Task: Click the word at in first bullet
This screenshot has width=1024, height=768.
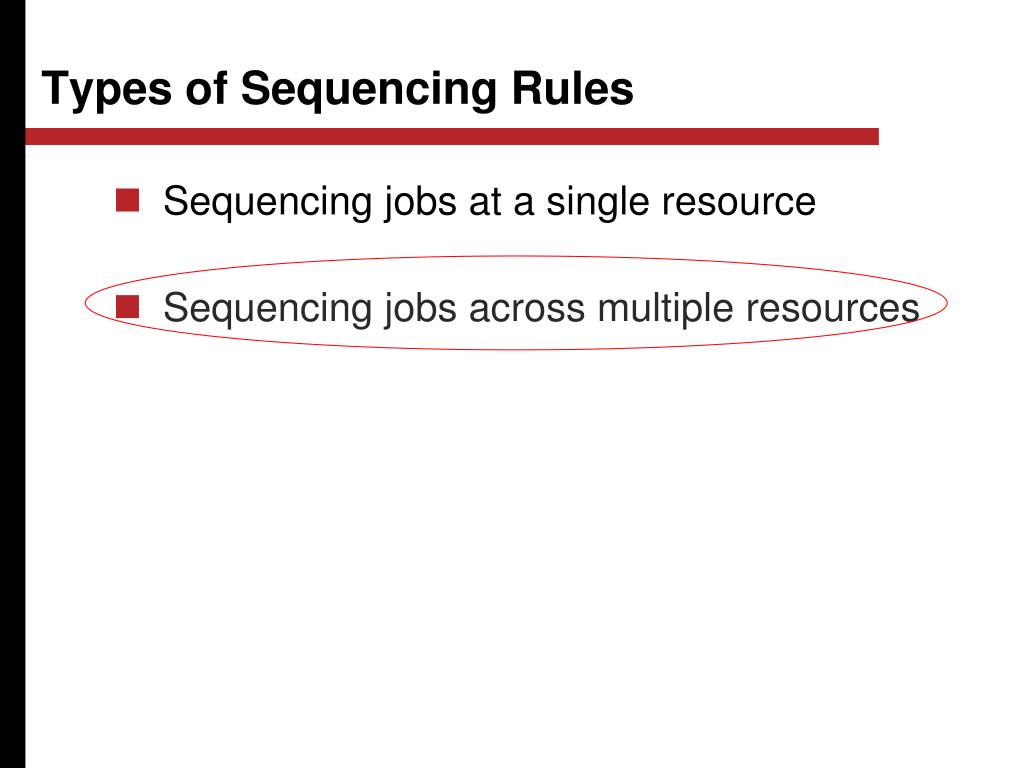Action: point(485,202)
